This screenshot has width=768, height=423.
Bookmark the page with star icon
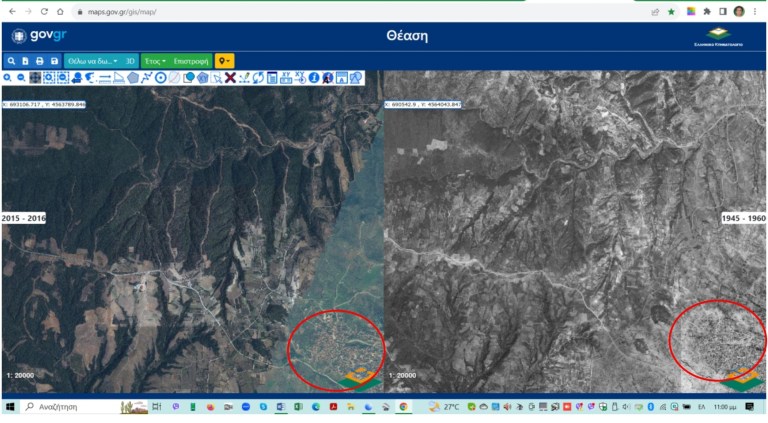(671, 11)
